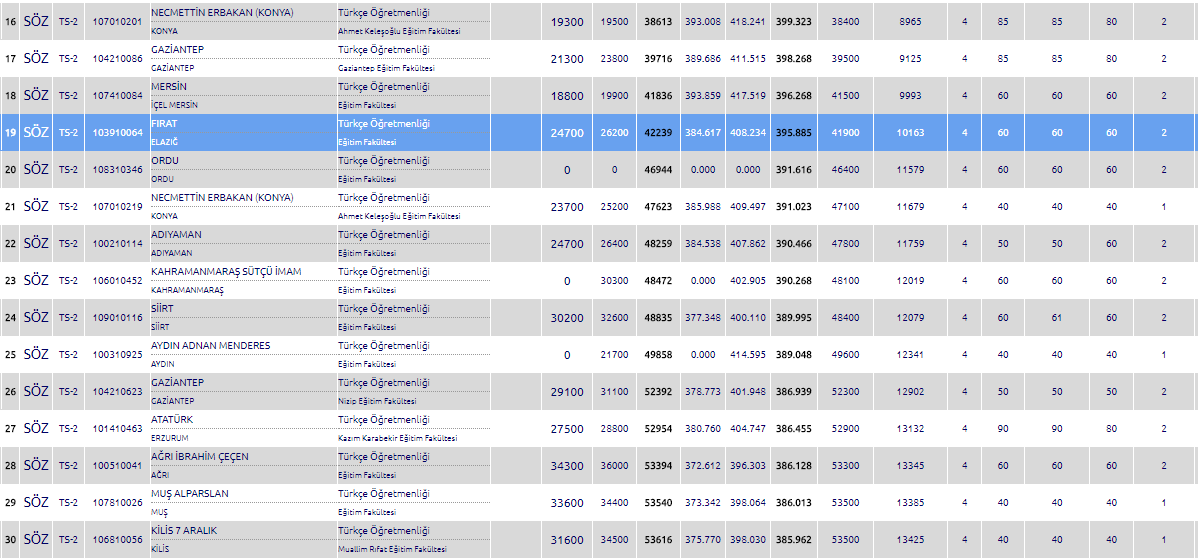Open the FIRAT university link in highlighted row
This screenshot has width=1198, height=559.
pyautogui.click(x=166, y=124)
